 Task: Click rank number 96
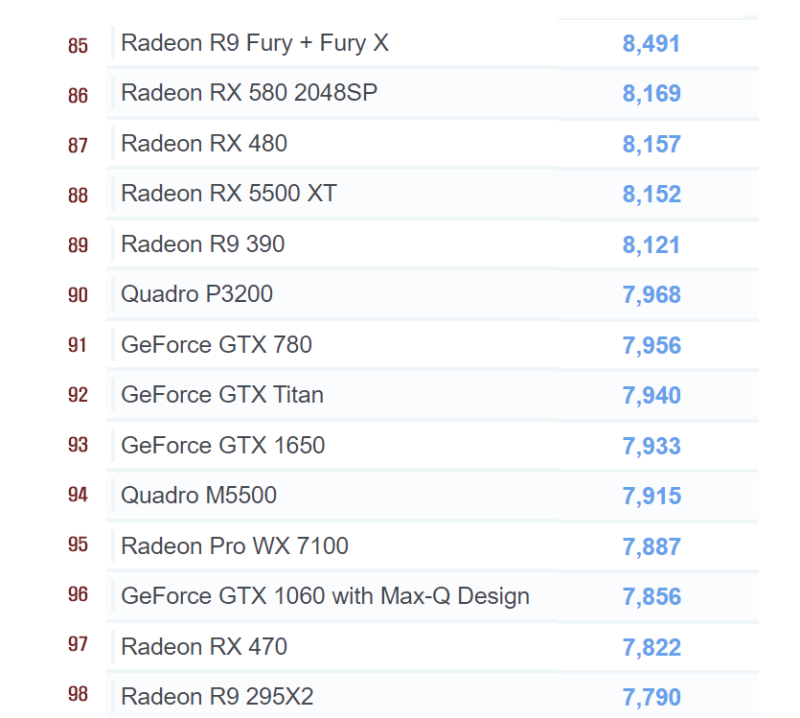tap(78, 595)
